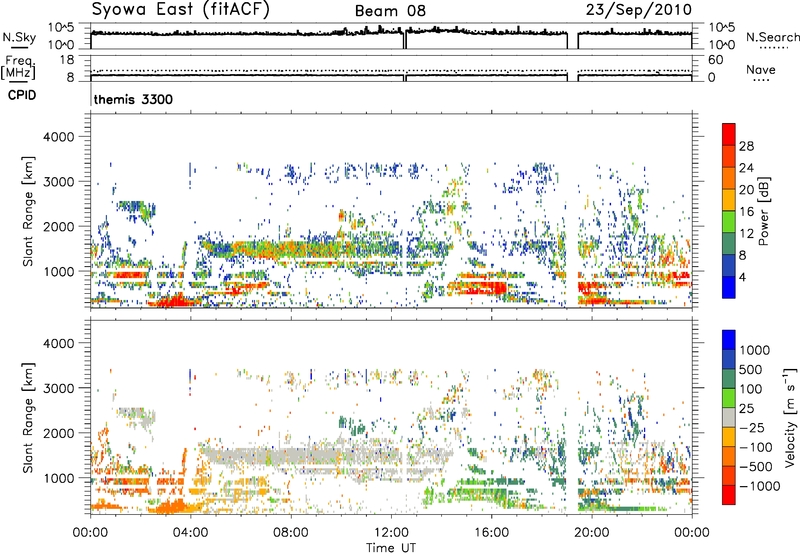Screen dimensions: 800x554
Task: Click the red segment of the Power color bar
Action: click(x=729, y=134)
